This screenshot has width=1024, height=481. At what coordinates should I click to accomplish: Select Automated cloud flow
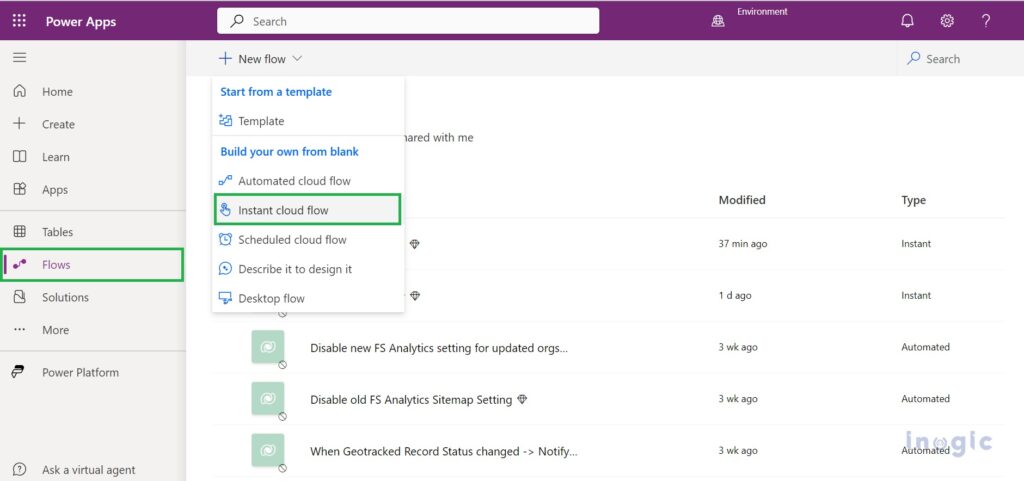pos(294,181)
